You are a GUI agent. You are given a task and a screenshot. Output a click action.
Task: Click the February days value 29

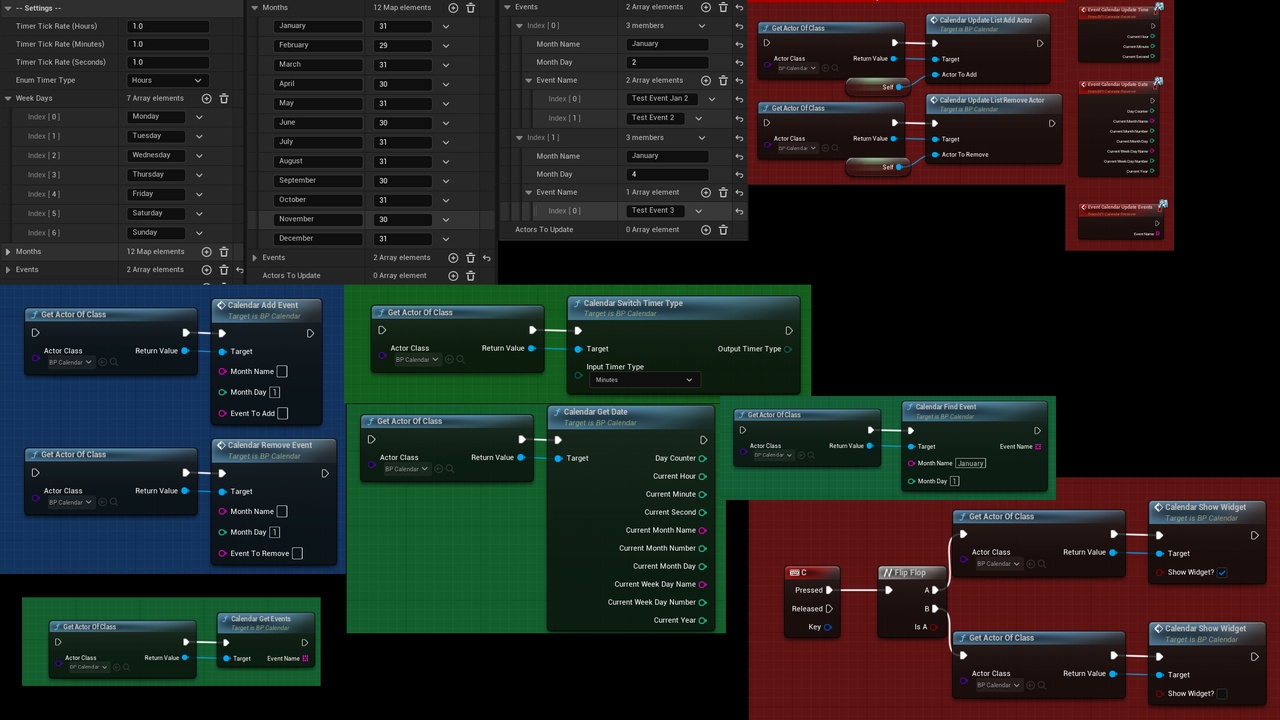click(403, 45)
